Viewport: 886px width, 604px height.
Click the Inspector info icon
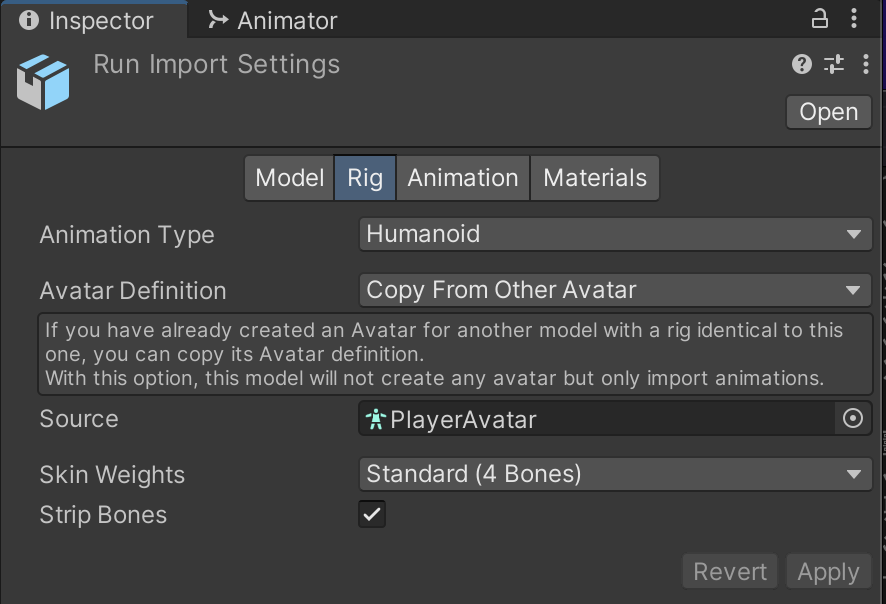coord(29,20)
